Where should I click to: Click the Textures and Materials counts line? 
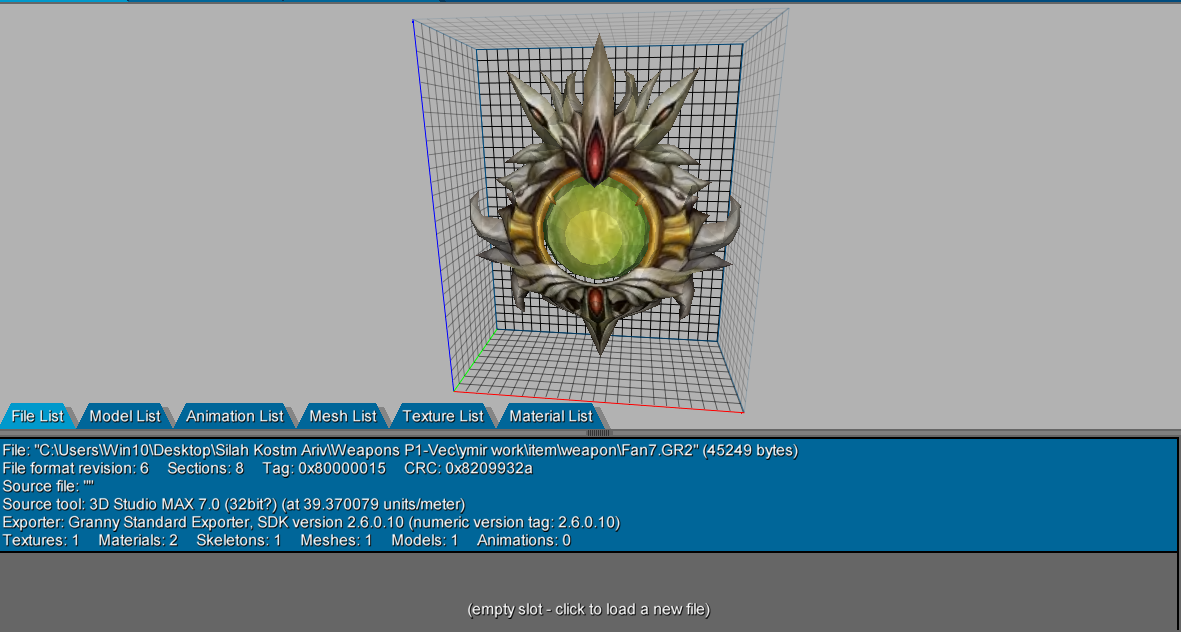286,540
